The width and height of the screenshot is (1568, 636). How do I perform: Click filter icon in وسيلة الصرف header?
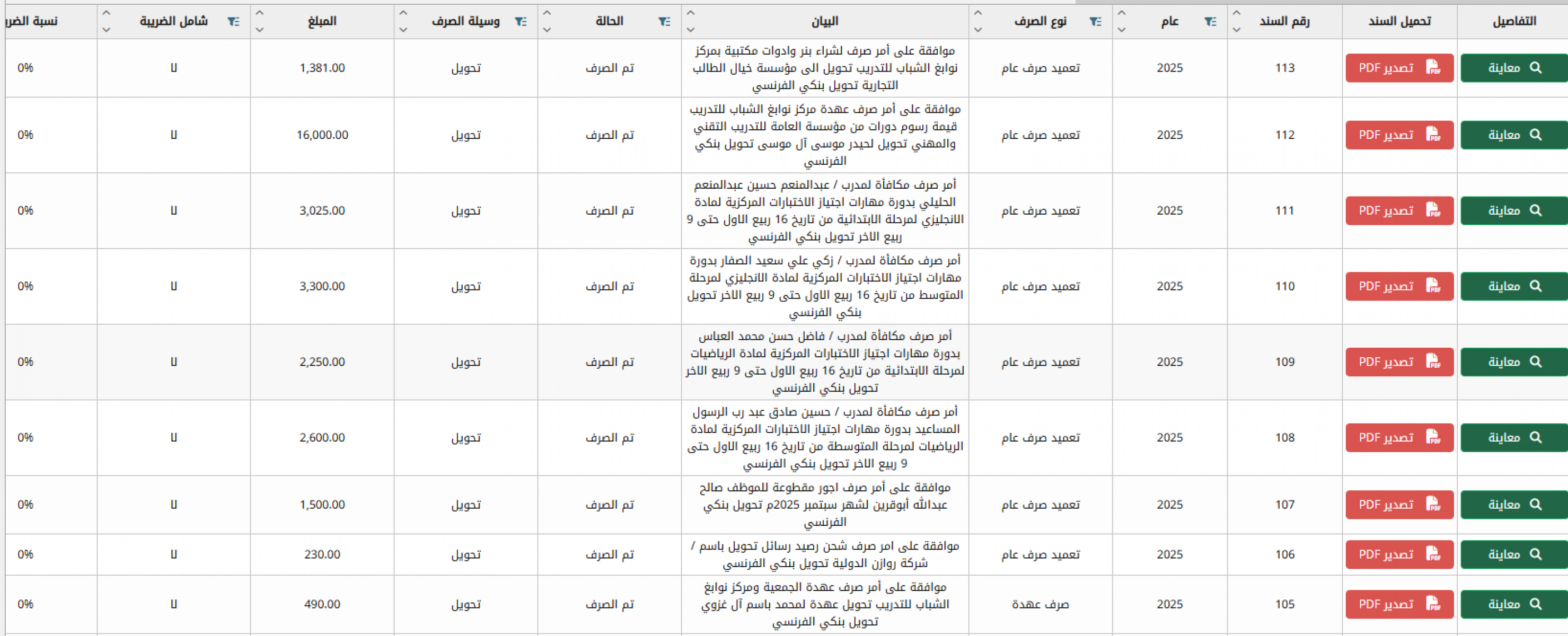point(521,21)
